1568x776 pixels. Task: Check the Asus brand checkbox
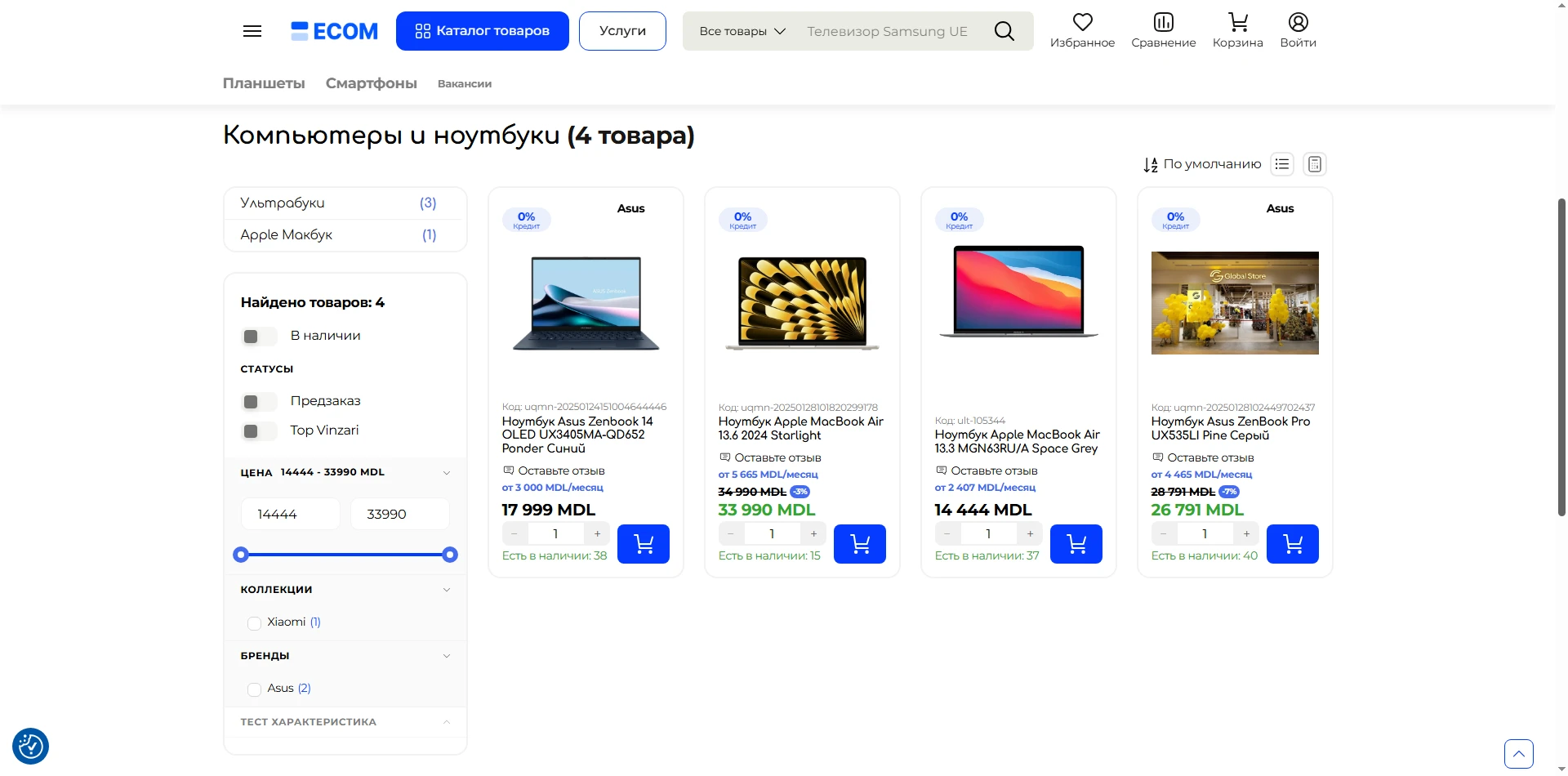pyautogui.click(x=254, y=689)
